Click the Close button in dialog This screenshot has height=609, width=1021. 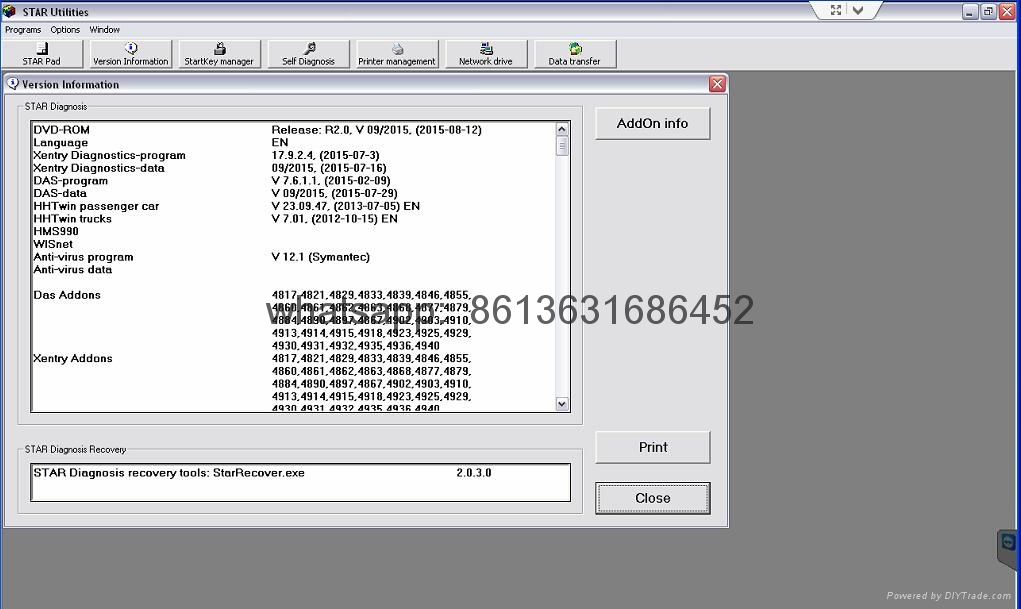(x=652, y=498)
